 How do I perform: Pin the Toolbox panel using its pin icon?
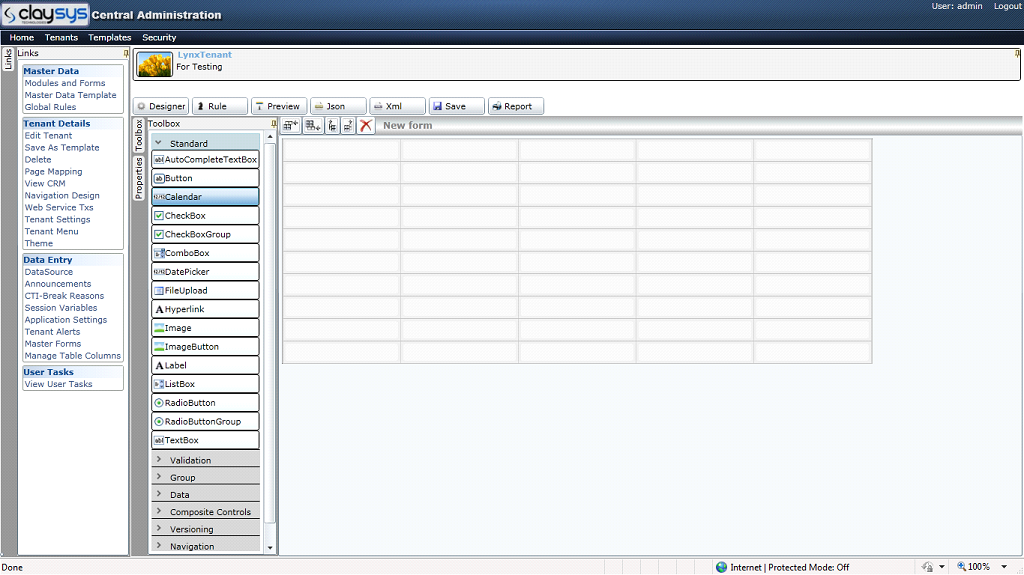(x=274, y=123)
